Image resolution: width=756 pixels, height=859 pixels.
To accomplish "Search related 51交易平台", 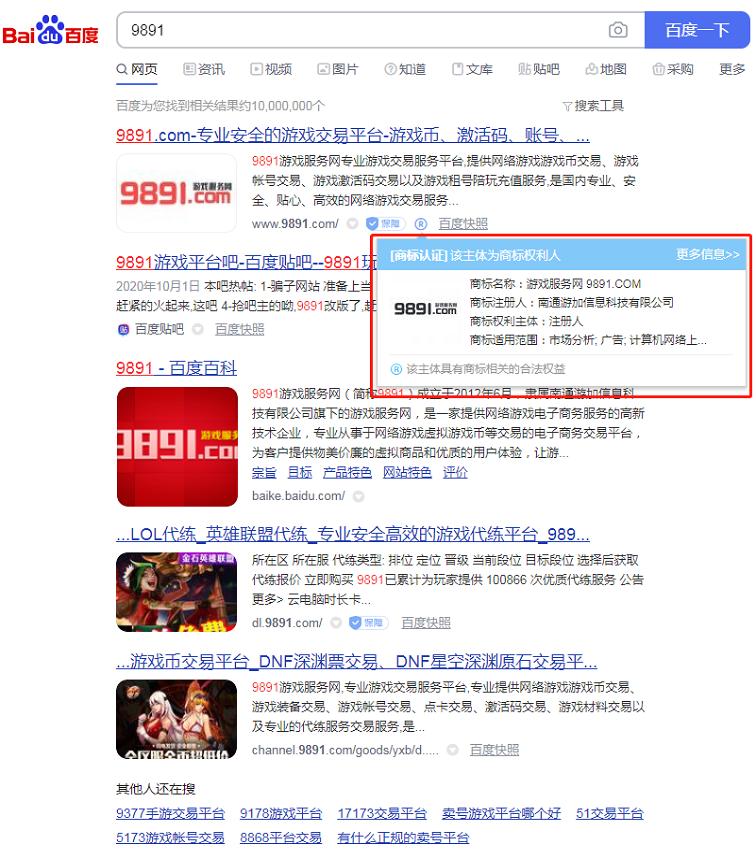I will click(x=609, y=814).
